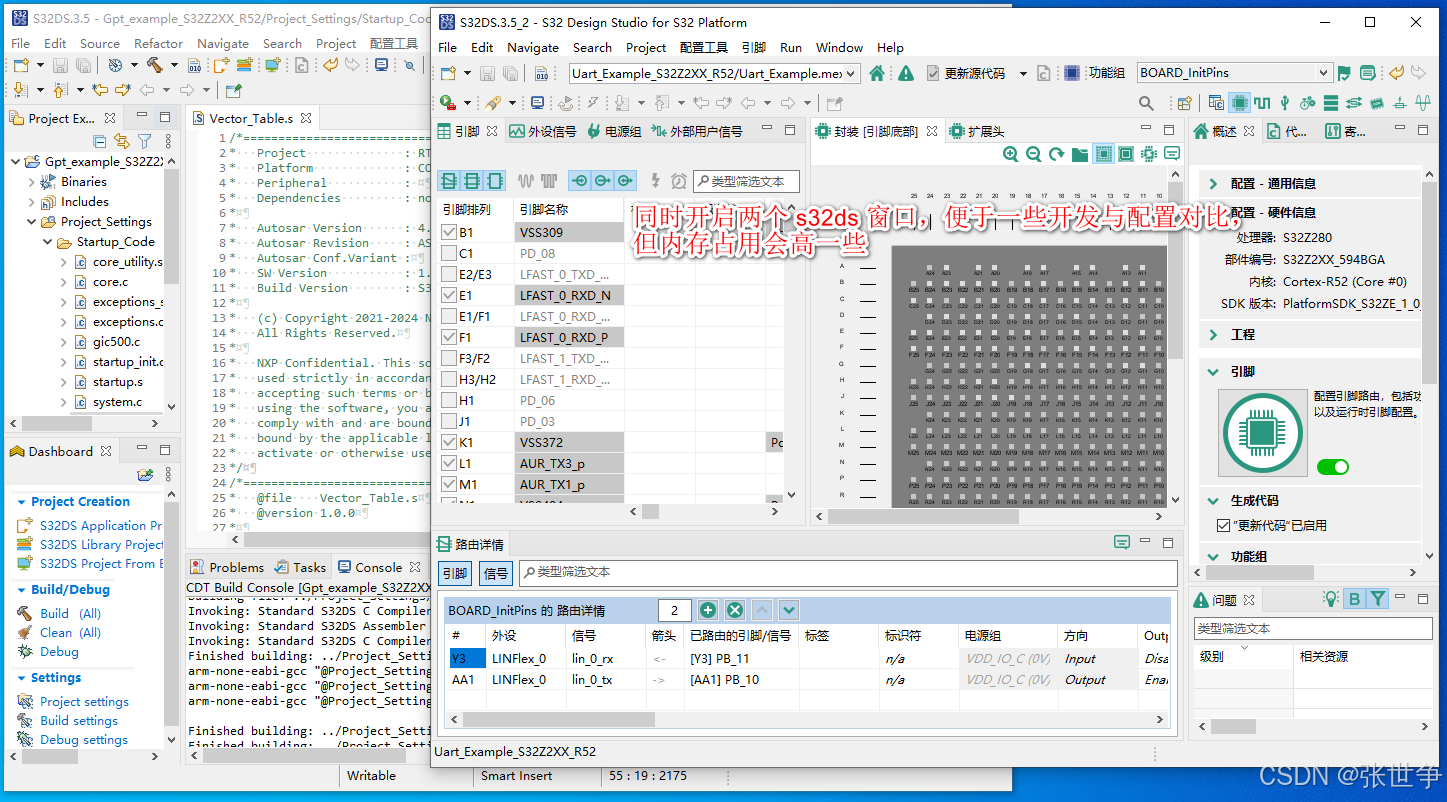Expand the Binaries tree node
This screenshot has width=1447, height=802.
coord(31,182)
